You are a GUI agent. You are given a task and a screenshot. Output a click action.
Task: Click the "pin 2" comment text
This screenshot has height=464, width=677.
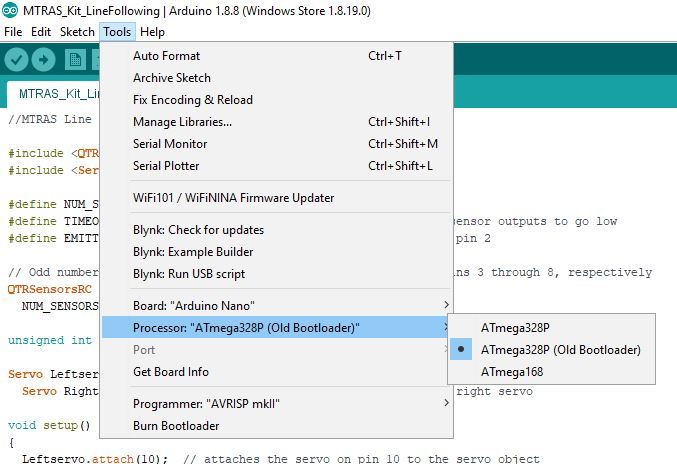pos(474,238)
